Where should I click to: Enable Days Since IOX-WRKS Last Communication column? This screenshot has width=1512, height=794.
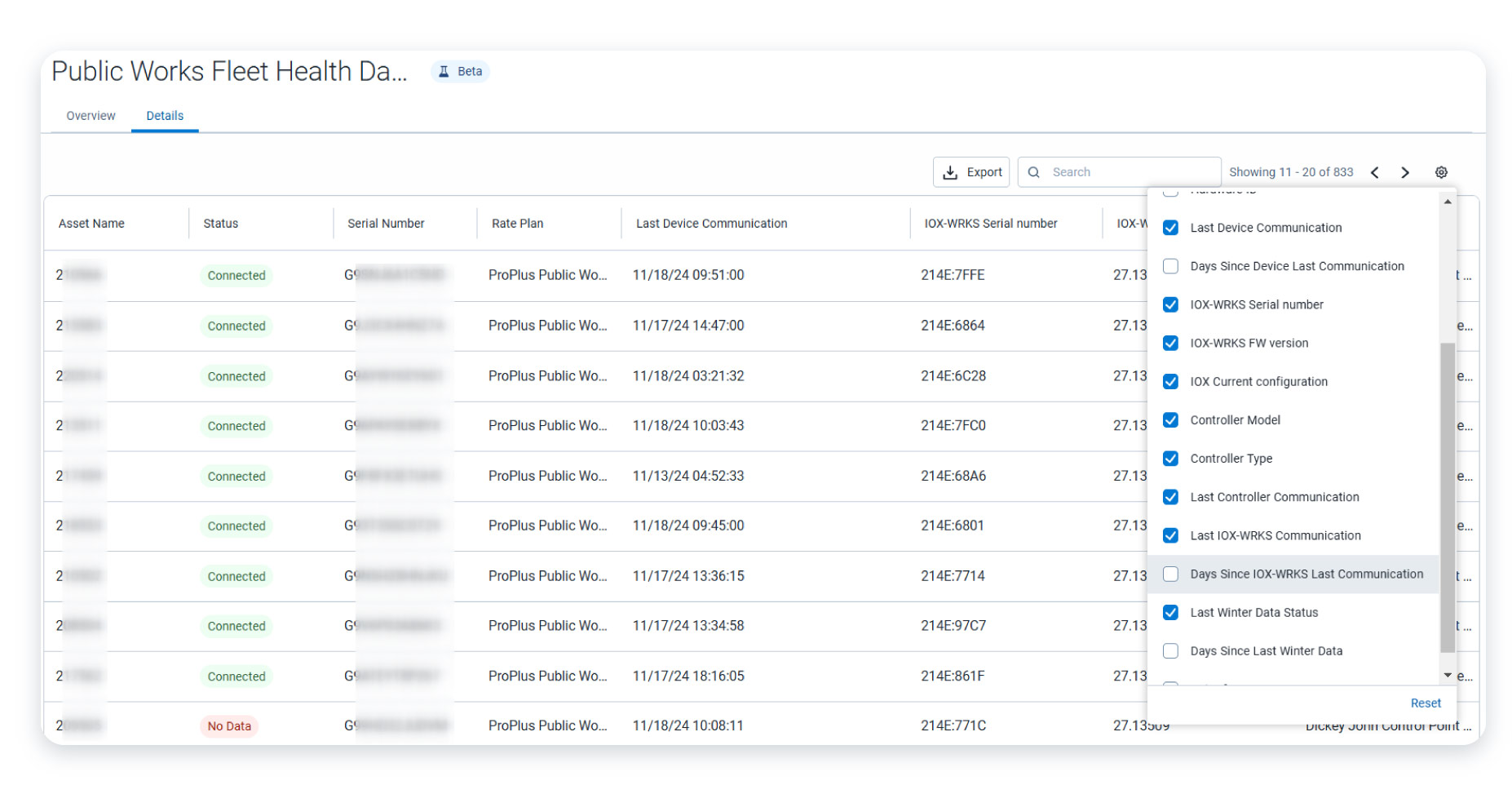click(1171, 574)
